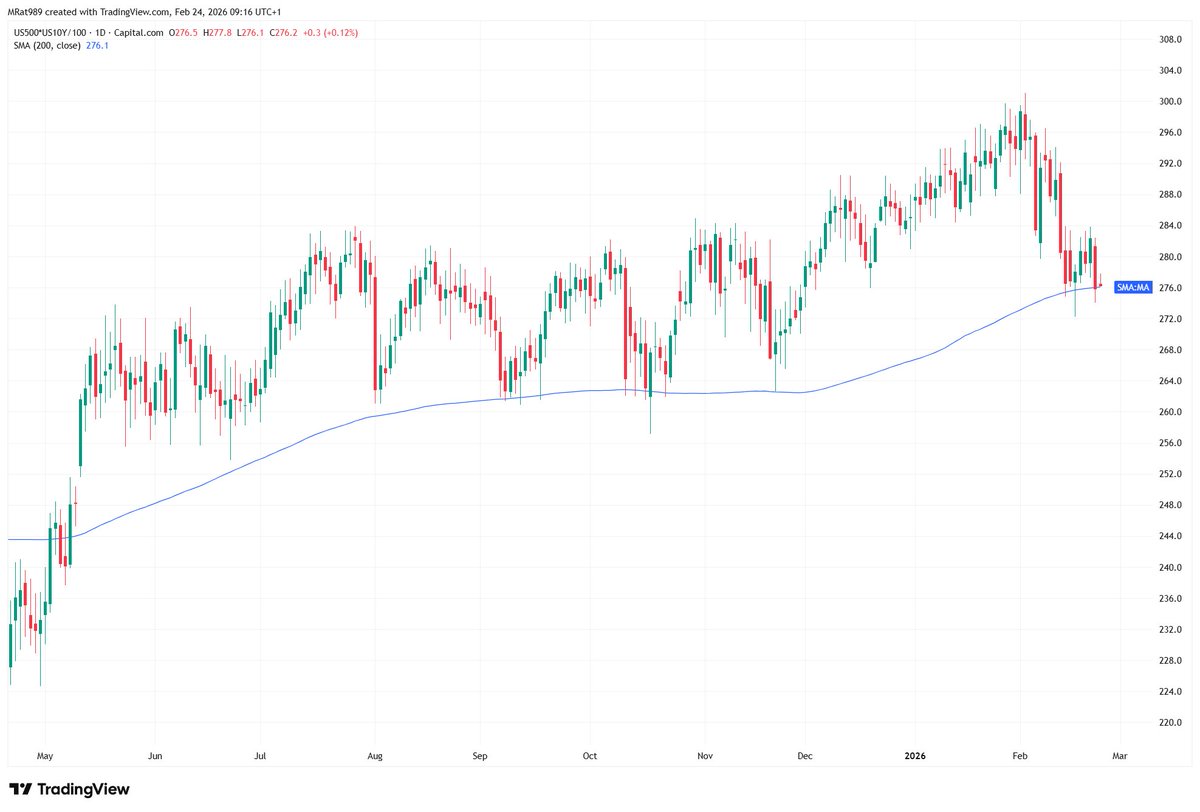Expand the Mar label on the time axis
The height and width of the screenshot is (812, 1200).
(x=1118, y=756)
